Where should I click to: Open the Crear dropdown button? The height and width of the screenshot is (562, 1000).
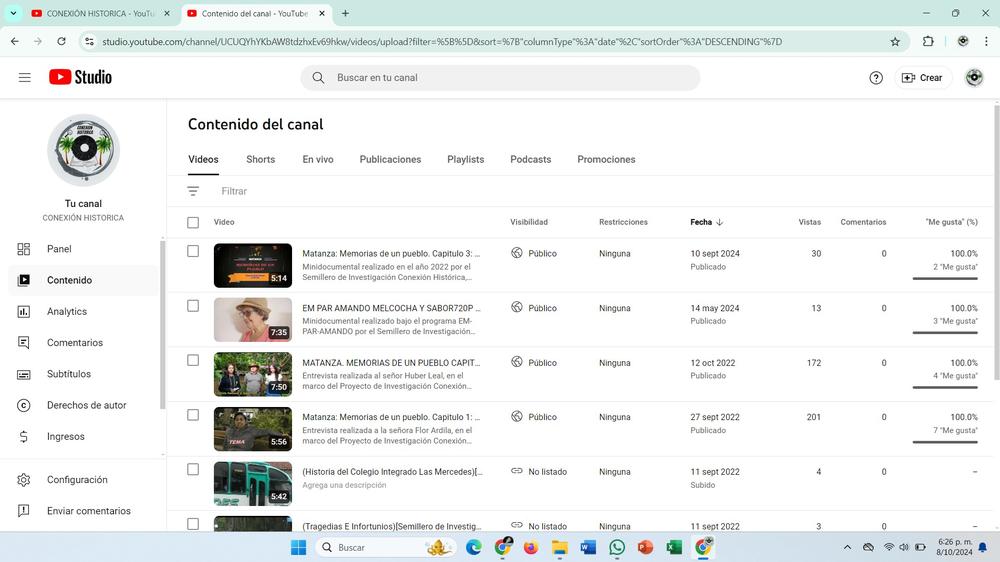tap(922, 78)
